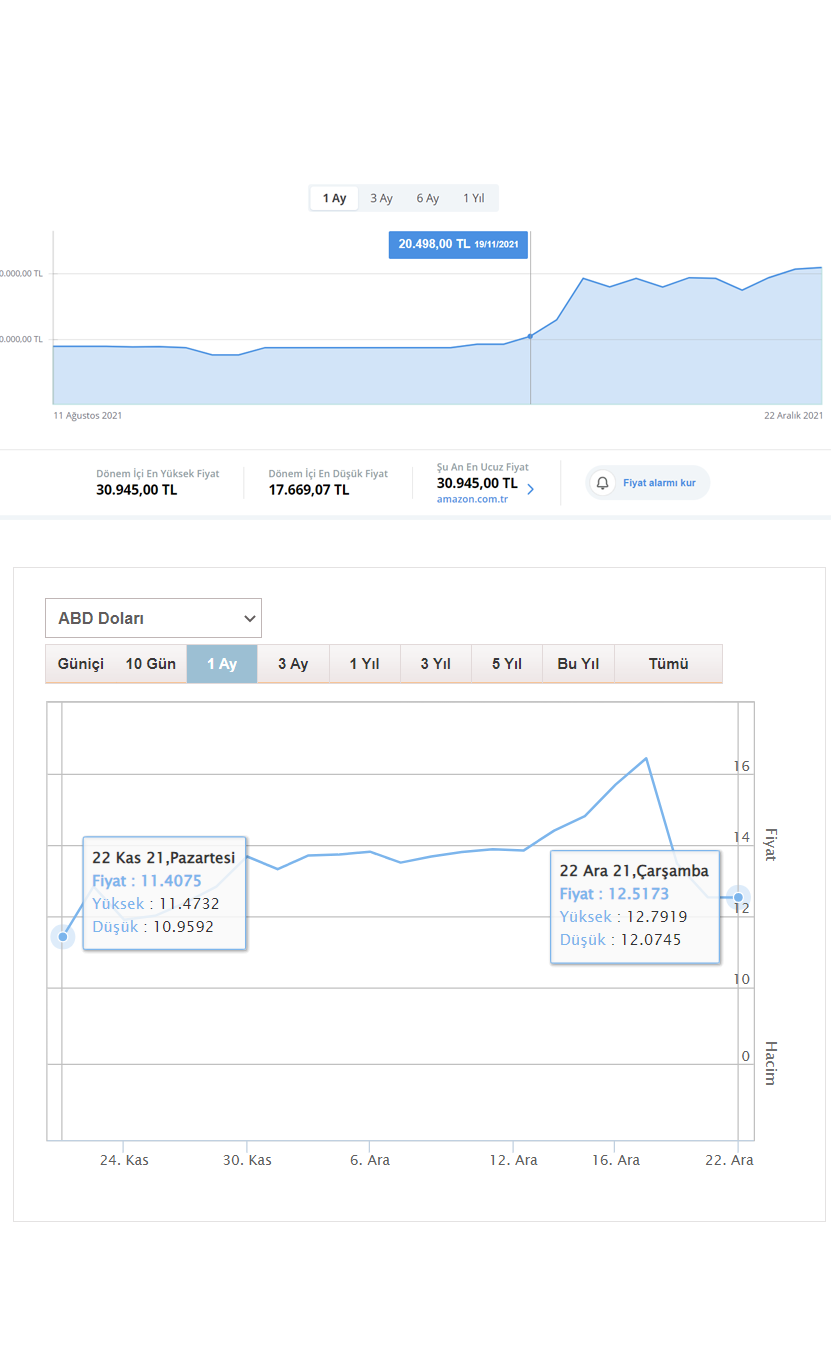Show 5 Yıl currency chart

(507, 664)
